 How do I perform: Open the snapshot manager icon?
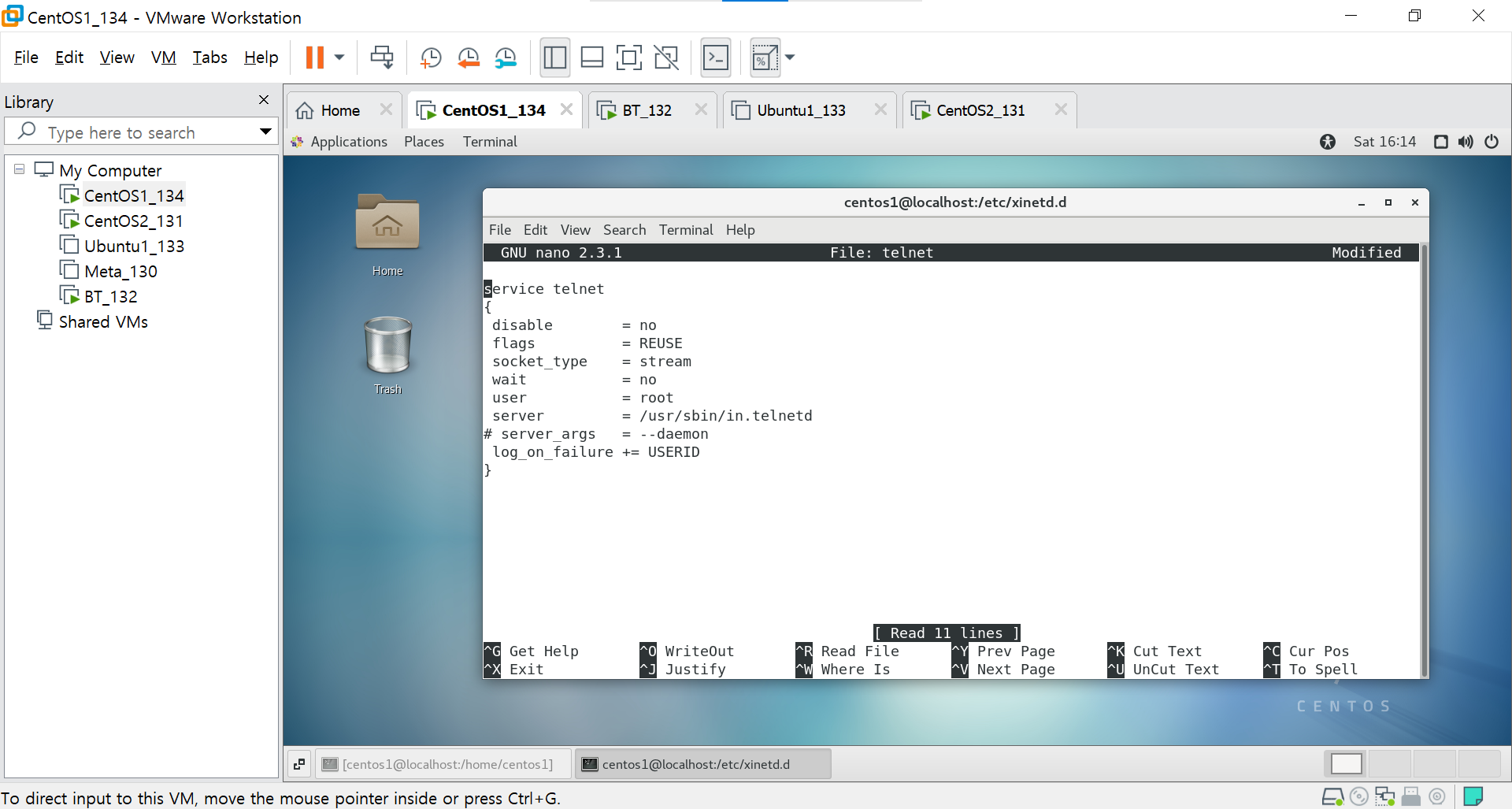click(506, 58)
